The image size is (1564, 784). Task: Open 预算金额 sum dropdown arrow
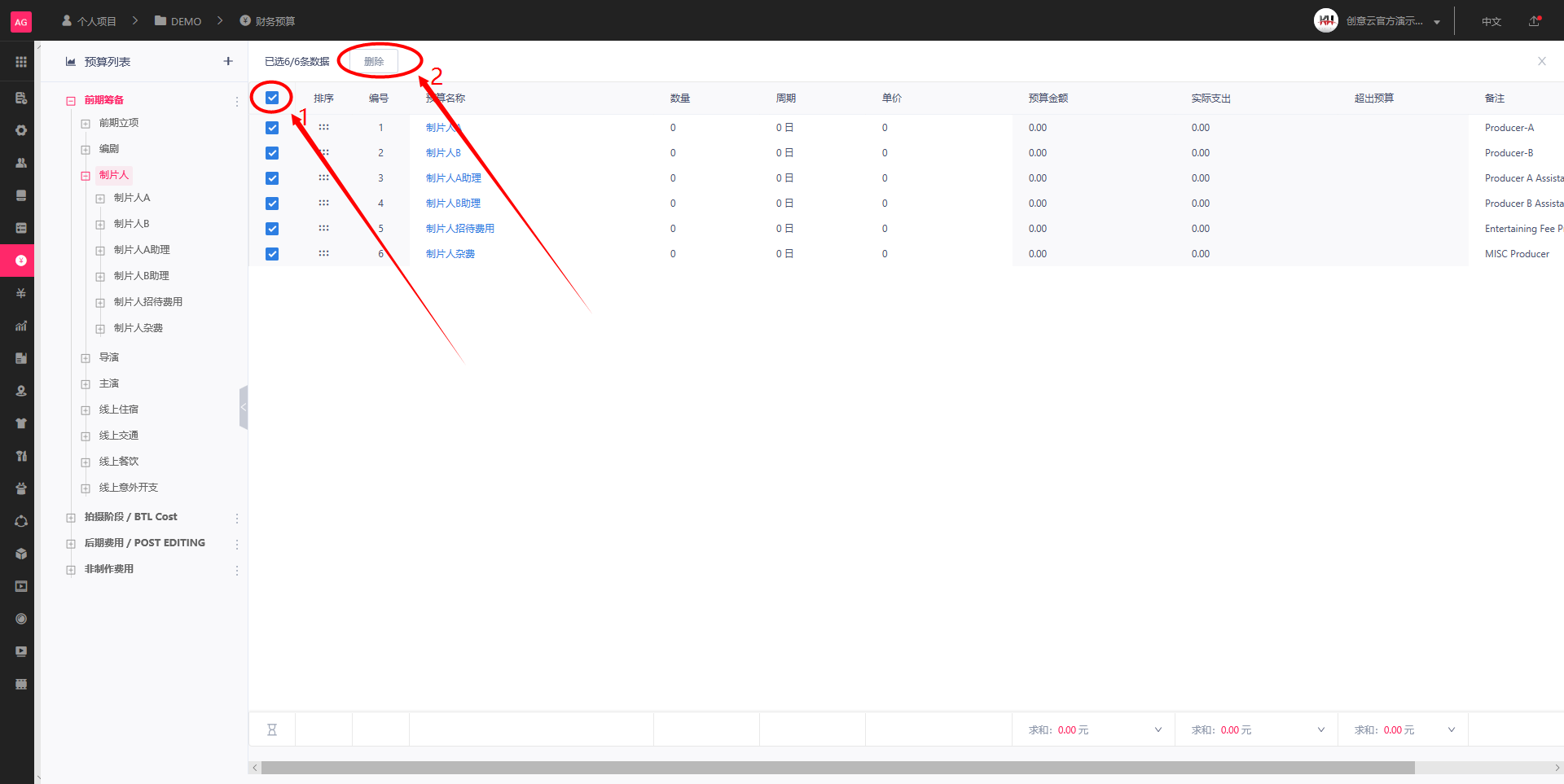(1158, 730)
